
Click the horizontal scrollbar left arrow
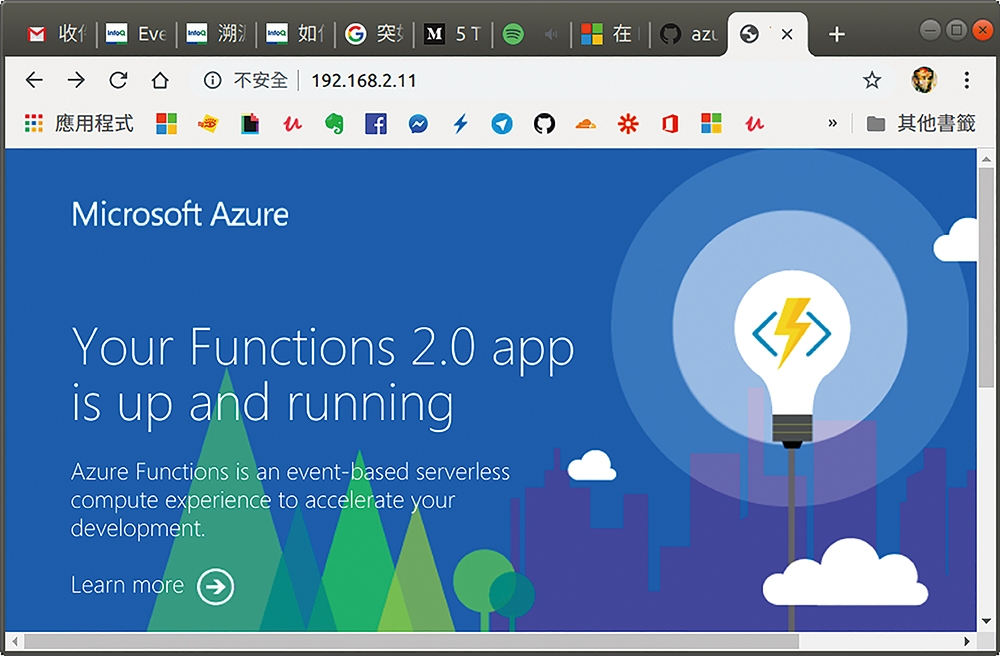click(14, 641)
